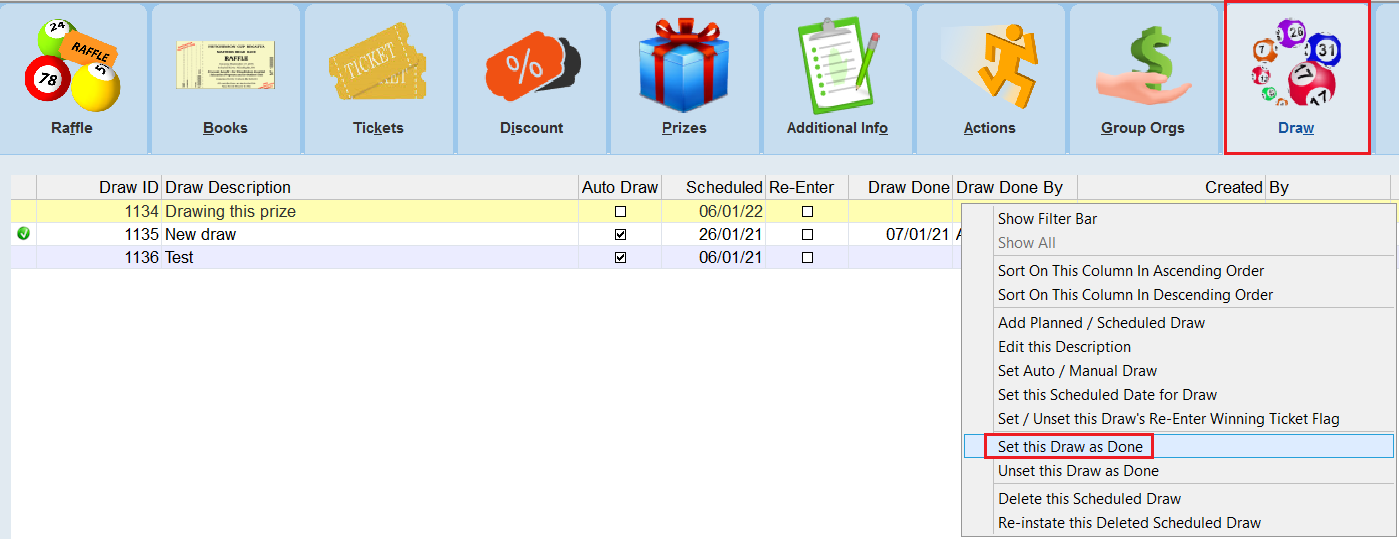Screen dimensions: 1399x539
Task: Click the green check icon on draw 1135
Action: 24,234
